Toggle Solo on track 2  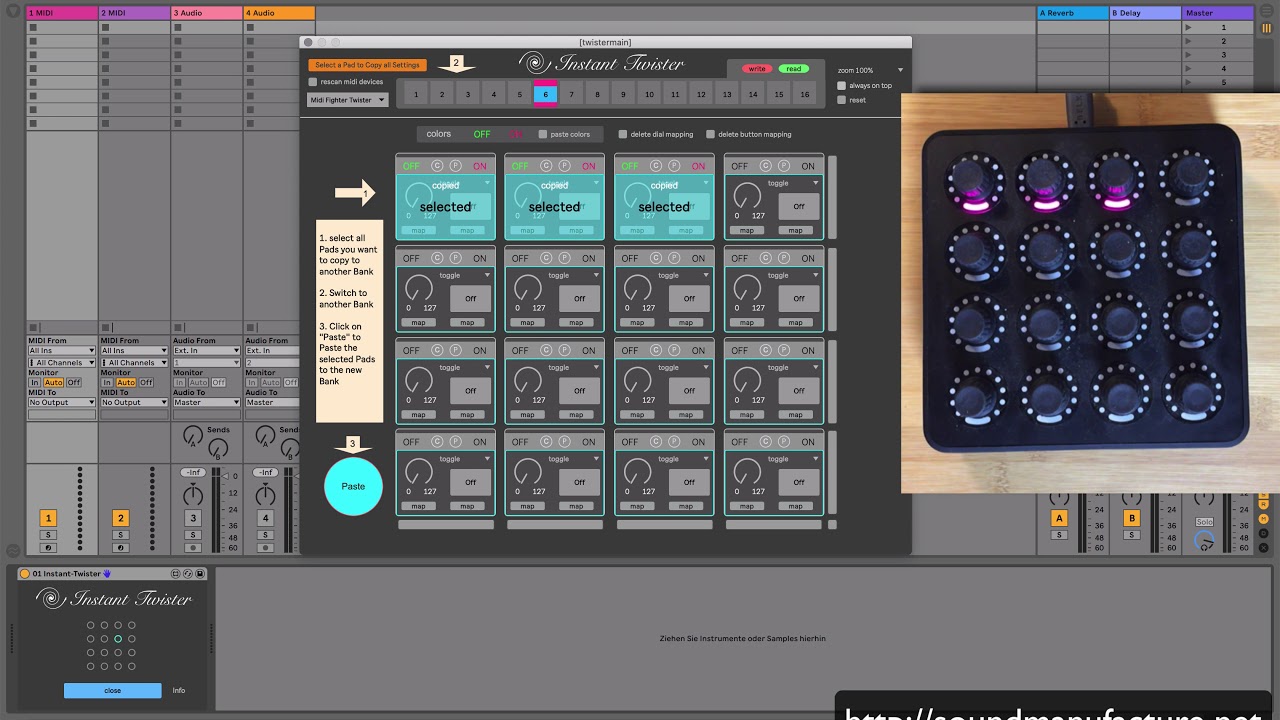(x=120, y=535)
